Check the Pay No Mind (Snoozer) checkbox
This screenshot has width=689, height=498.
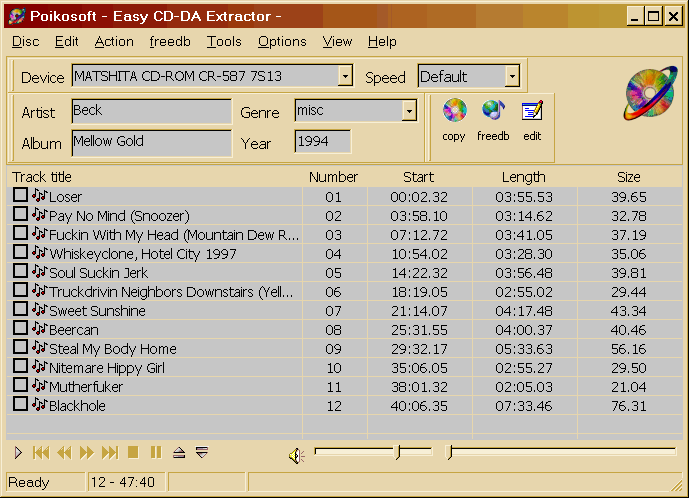[20, 214]
